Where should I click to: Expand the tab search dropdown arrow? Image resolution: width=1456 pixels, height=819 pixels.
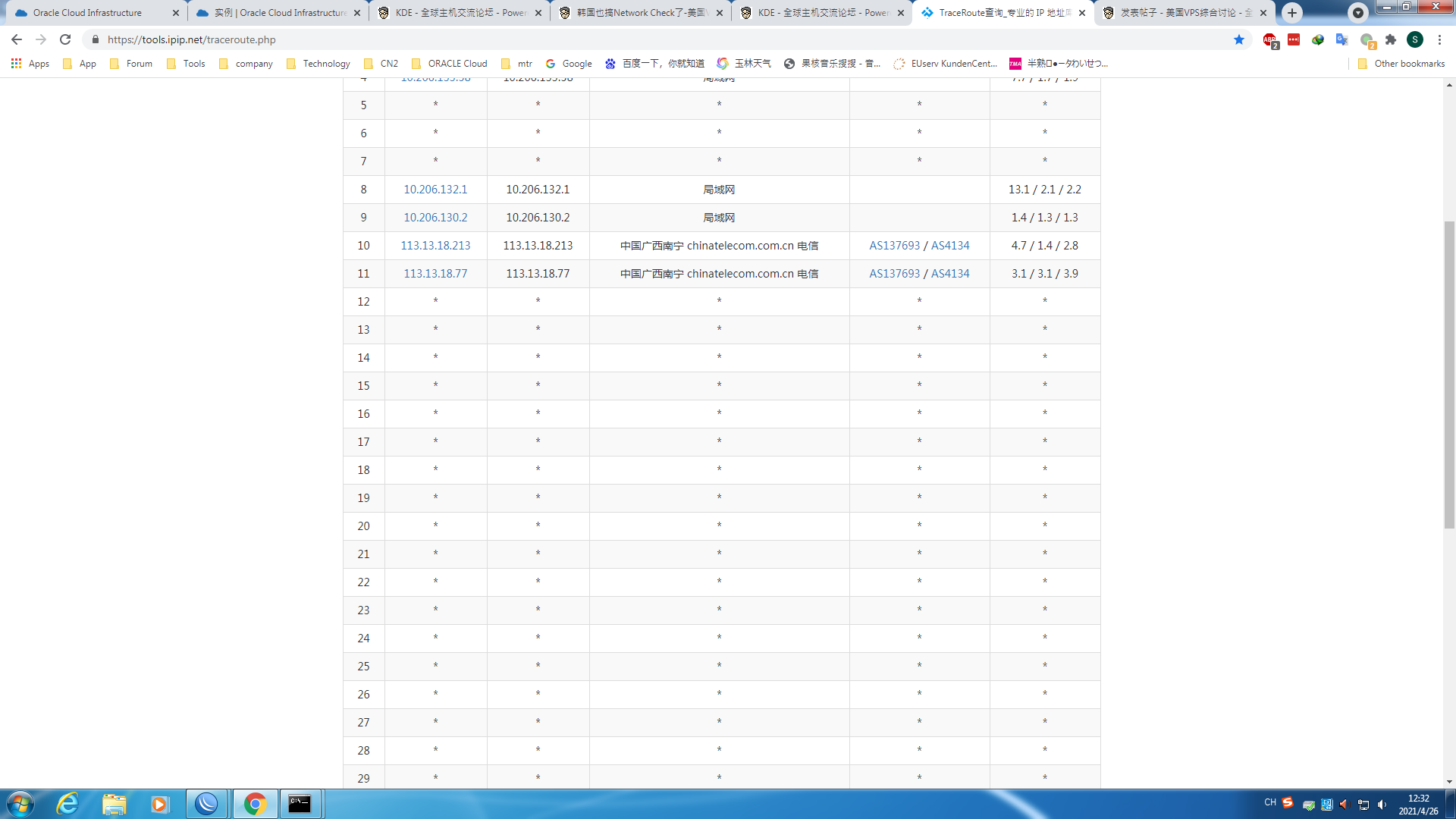pyautogui.click(x=1357, y=13)
